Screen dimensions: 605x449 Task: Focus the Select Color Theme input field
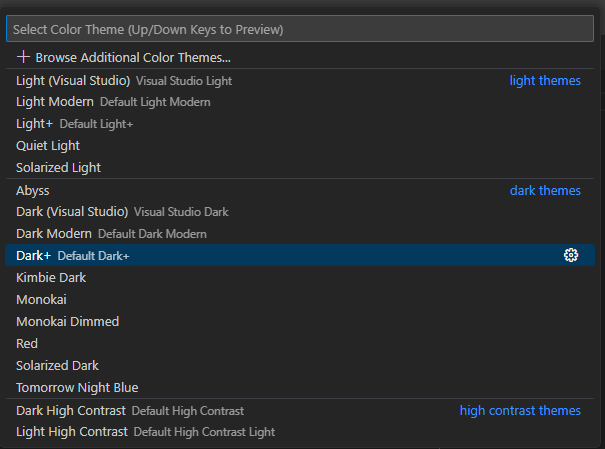click(x=300, y=29)
